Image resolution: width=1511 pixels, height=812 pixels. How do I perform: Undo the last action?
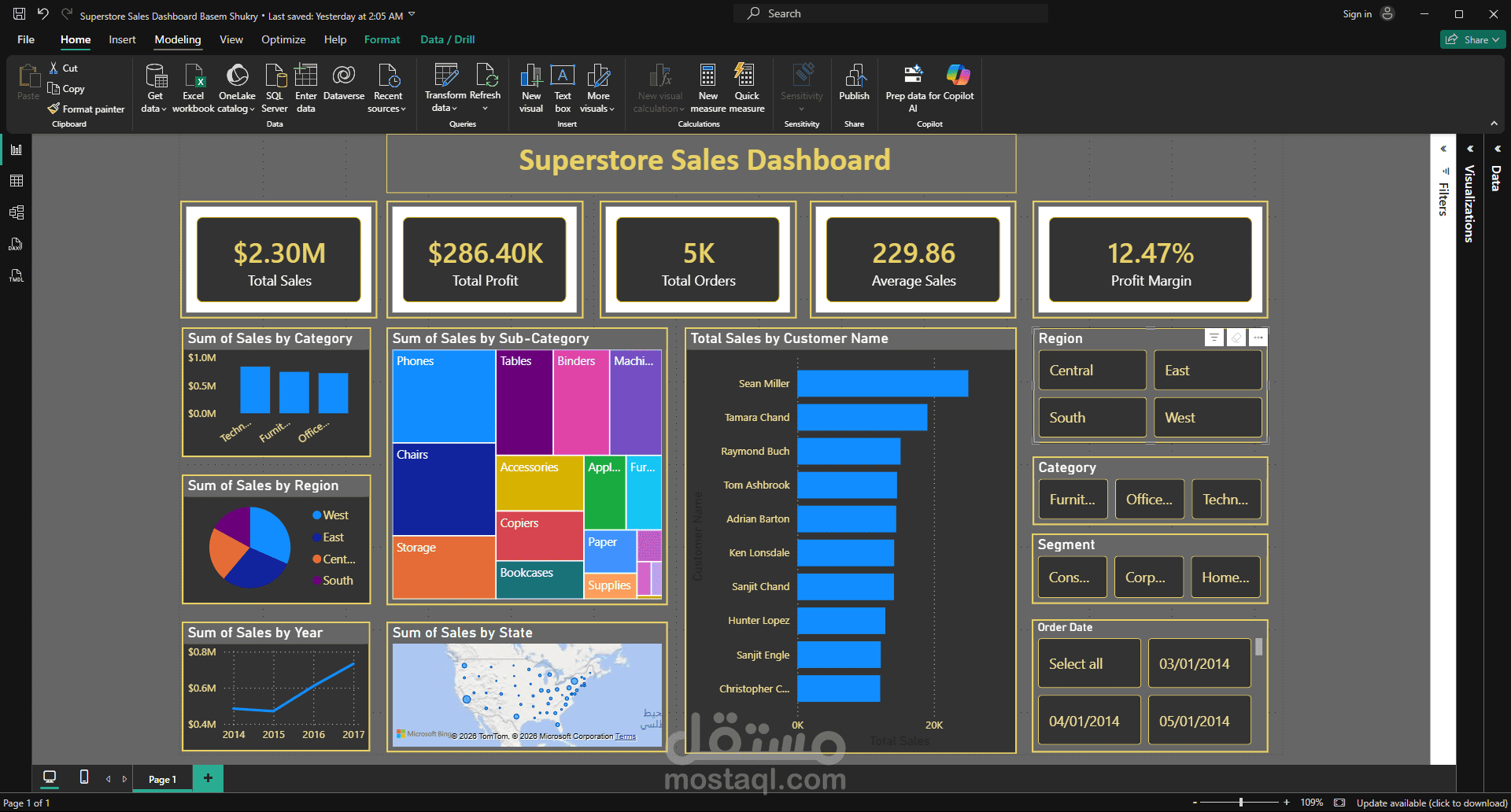(43, 13)
